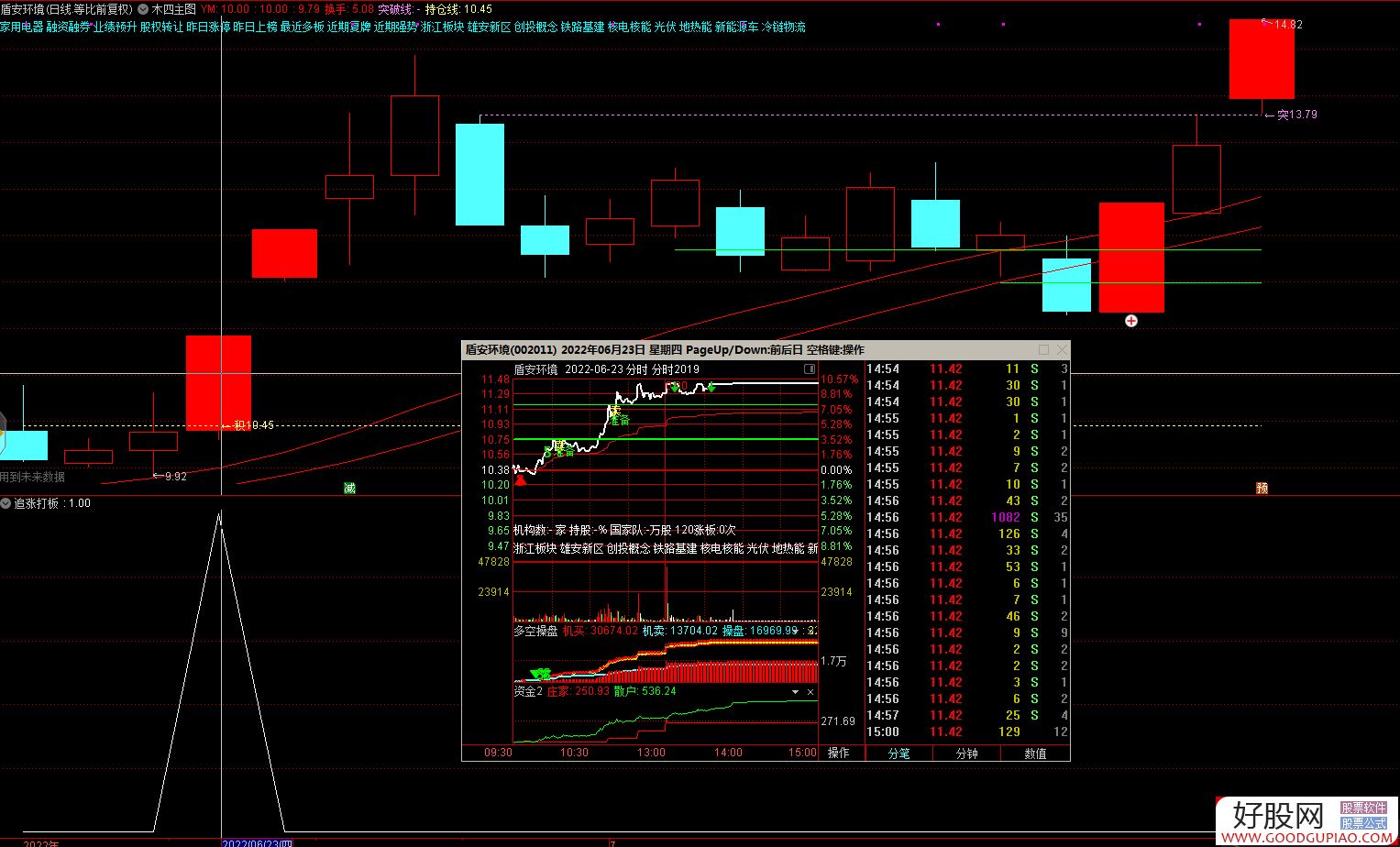
Task: Select the 雄安新区 tag in top row
Action: point(490,27)
